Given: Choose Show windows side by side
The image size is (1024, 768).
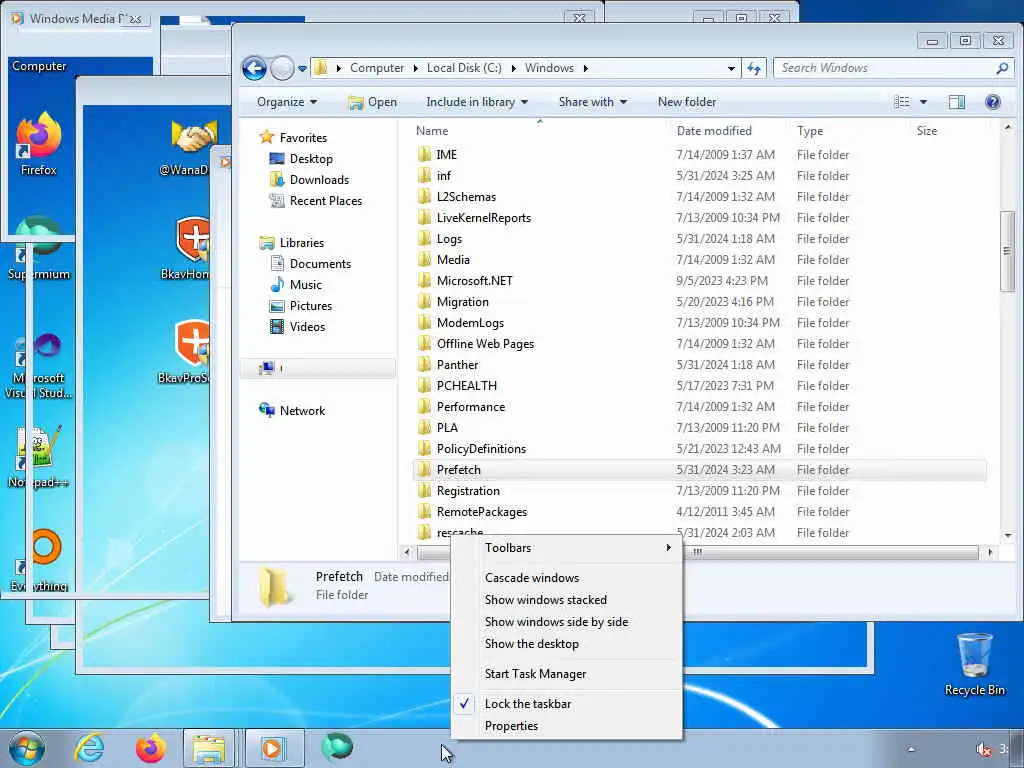Looking at the screenshot, I should (x=566, y=622).
